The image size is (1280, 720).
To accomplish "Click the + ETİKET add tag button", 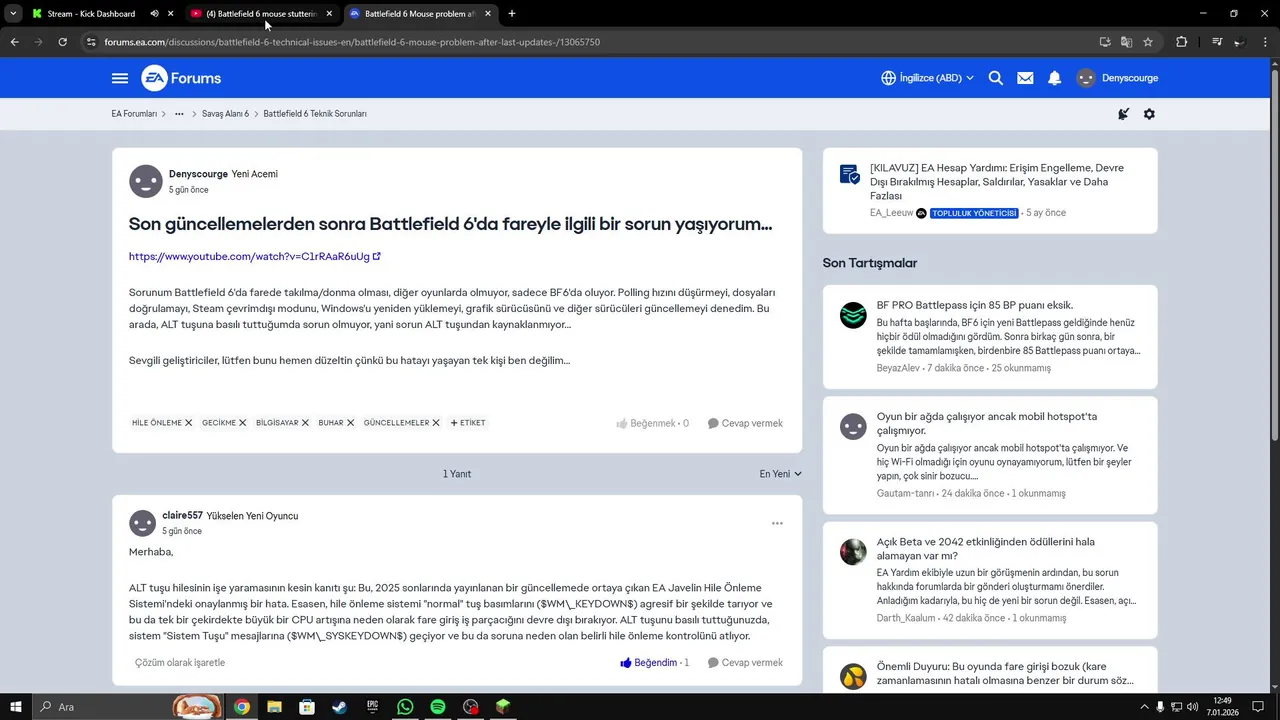I will tap(468, 423).
